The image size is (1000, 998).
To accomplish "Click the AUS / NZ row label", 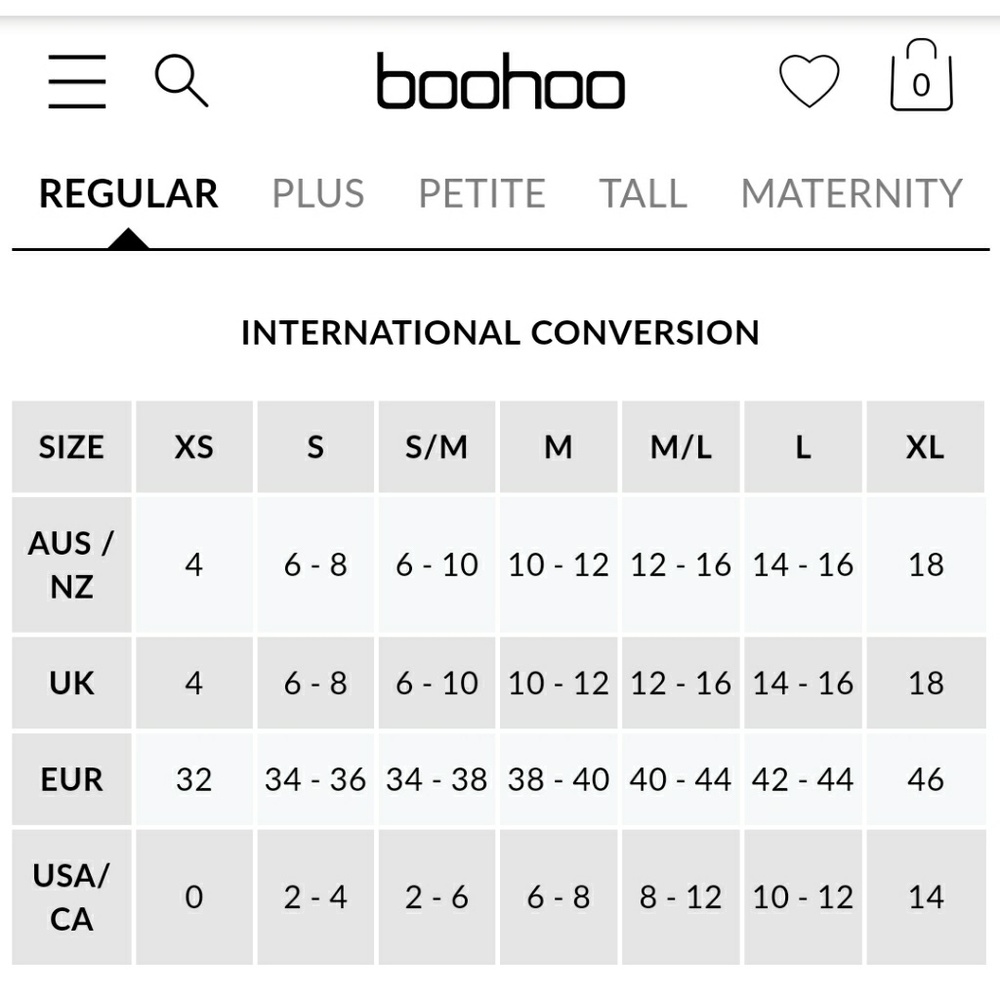I will (71, 565).
